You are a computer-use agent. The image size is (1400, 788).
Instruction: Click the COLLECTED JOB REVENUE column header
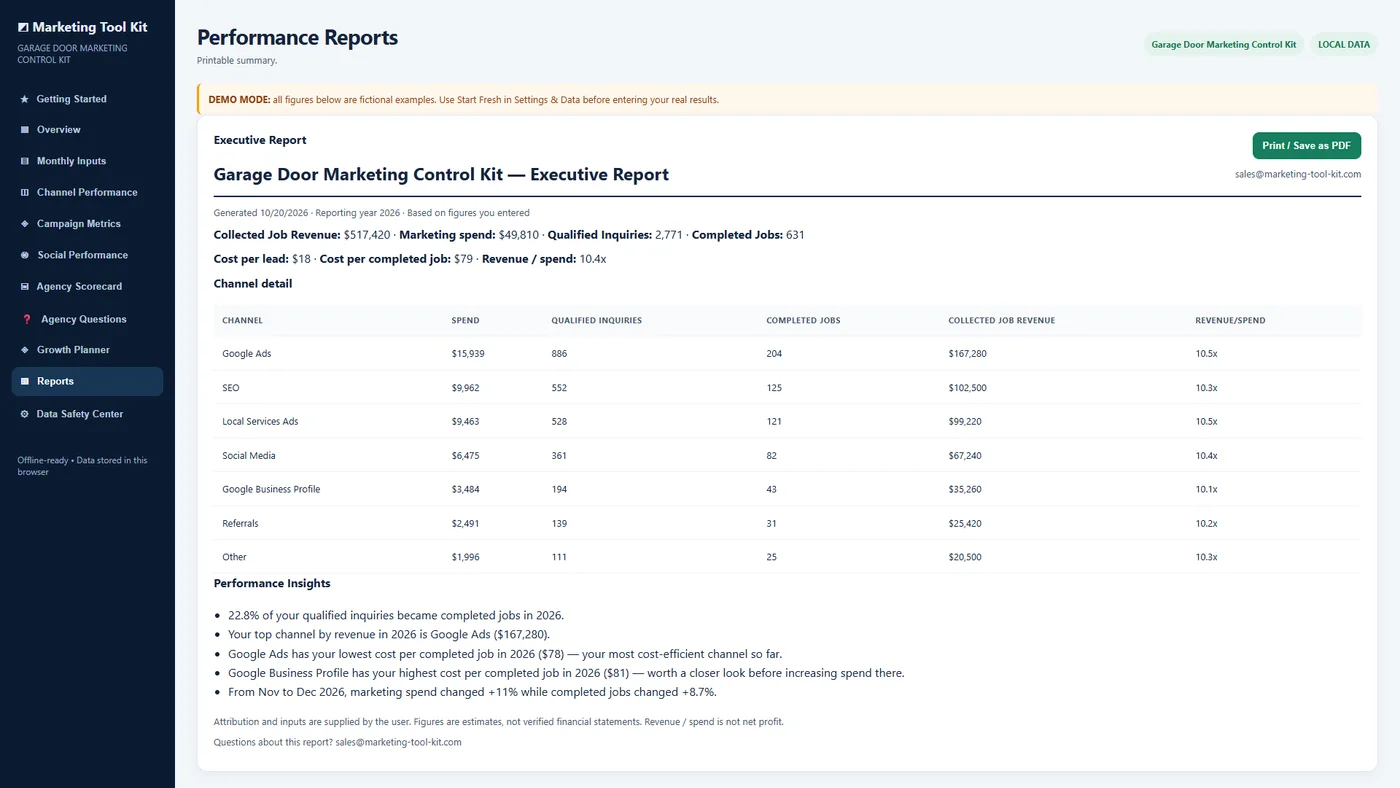tap(1001, 320)
